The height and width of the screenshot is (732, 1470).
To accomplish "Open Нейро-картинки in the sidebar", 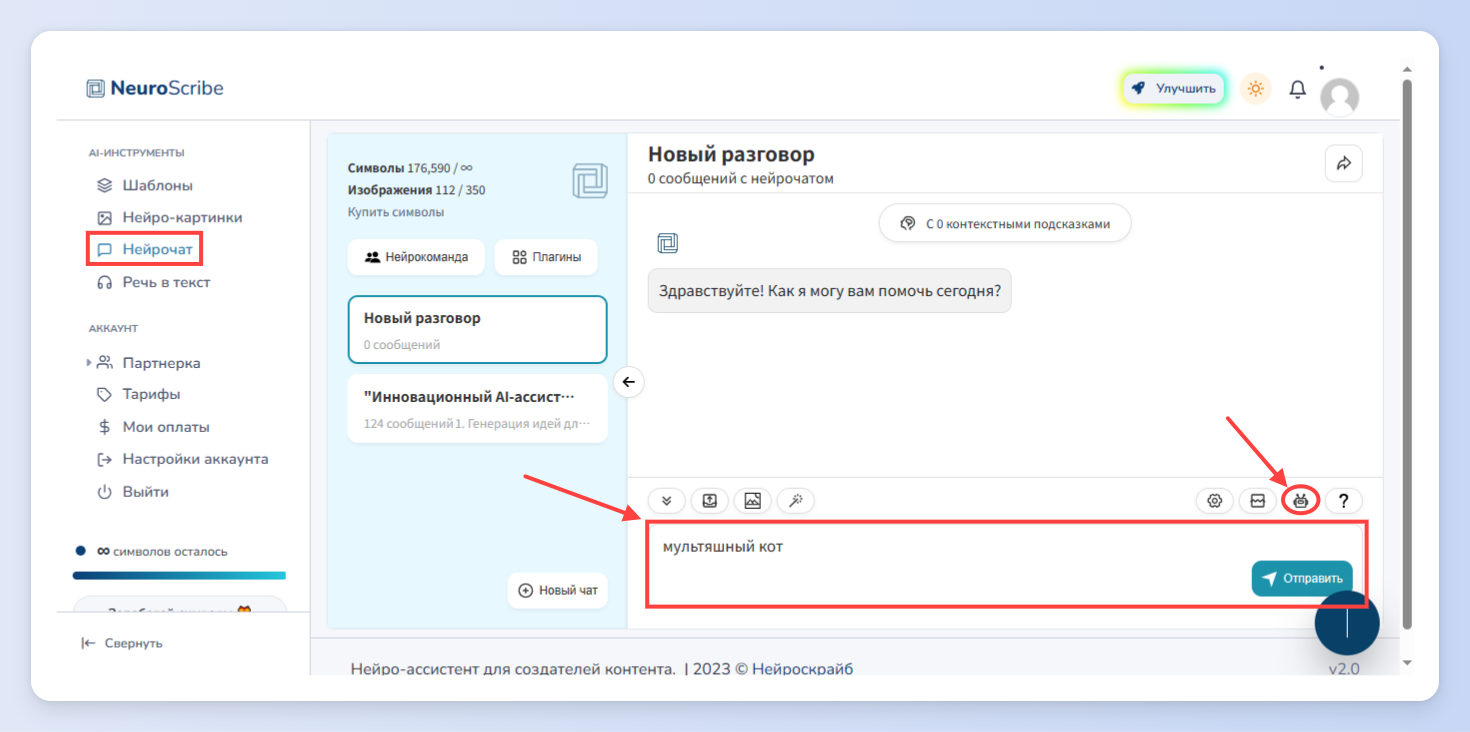I will [170, 217].
